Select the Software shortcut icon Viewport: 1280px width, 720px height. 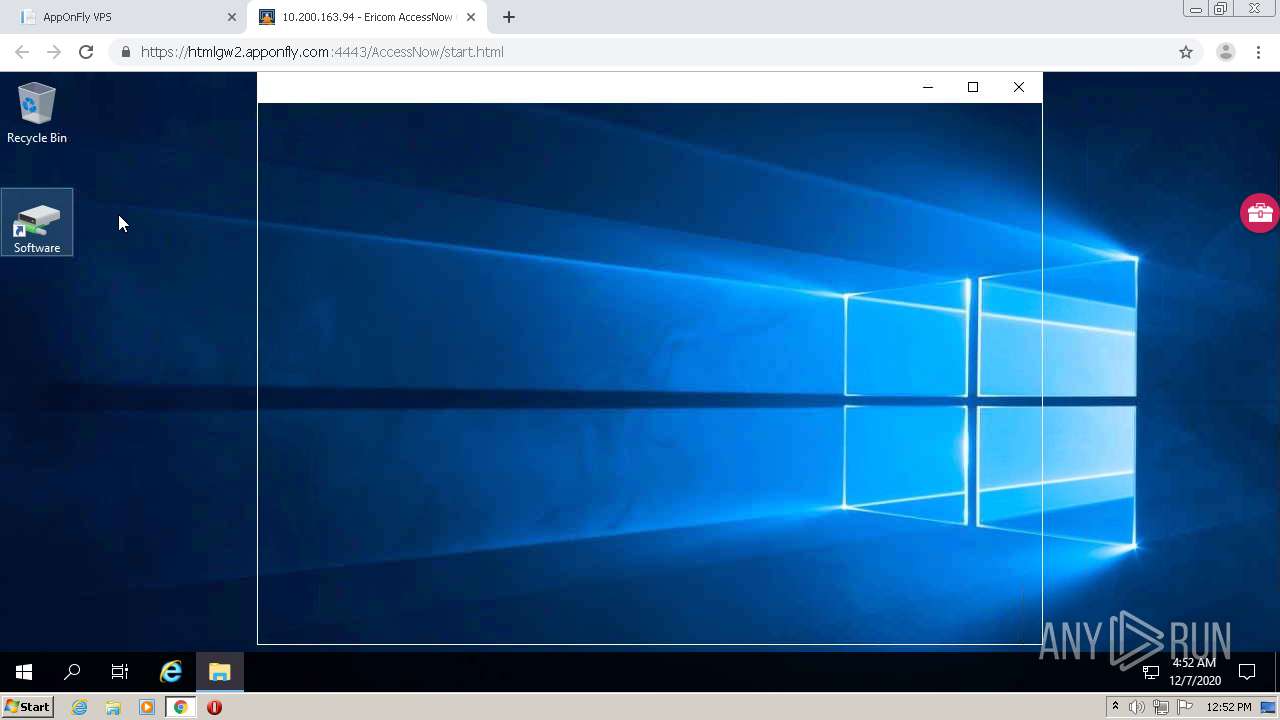(37, 222)
